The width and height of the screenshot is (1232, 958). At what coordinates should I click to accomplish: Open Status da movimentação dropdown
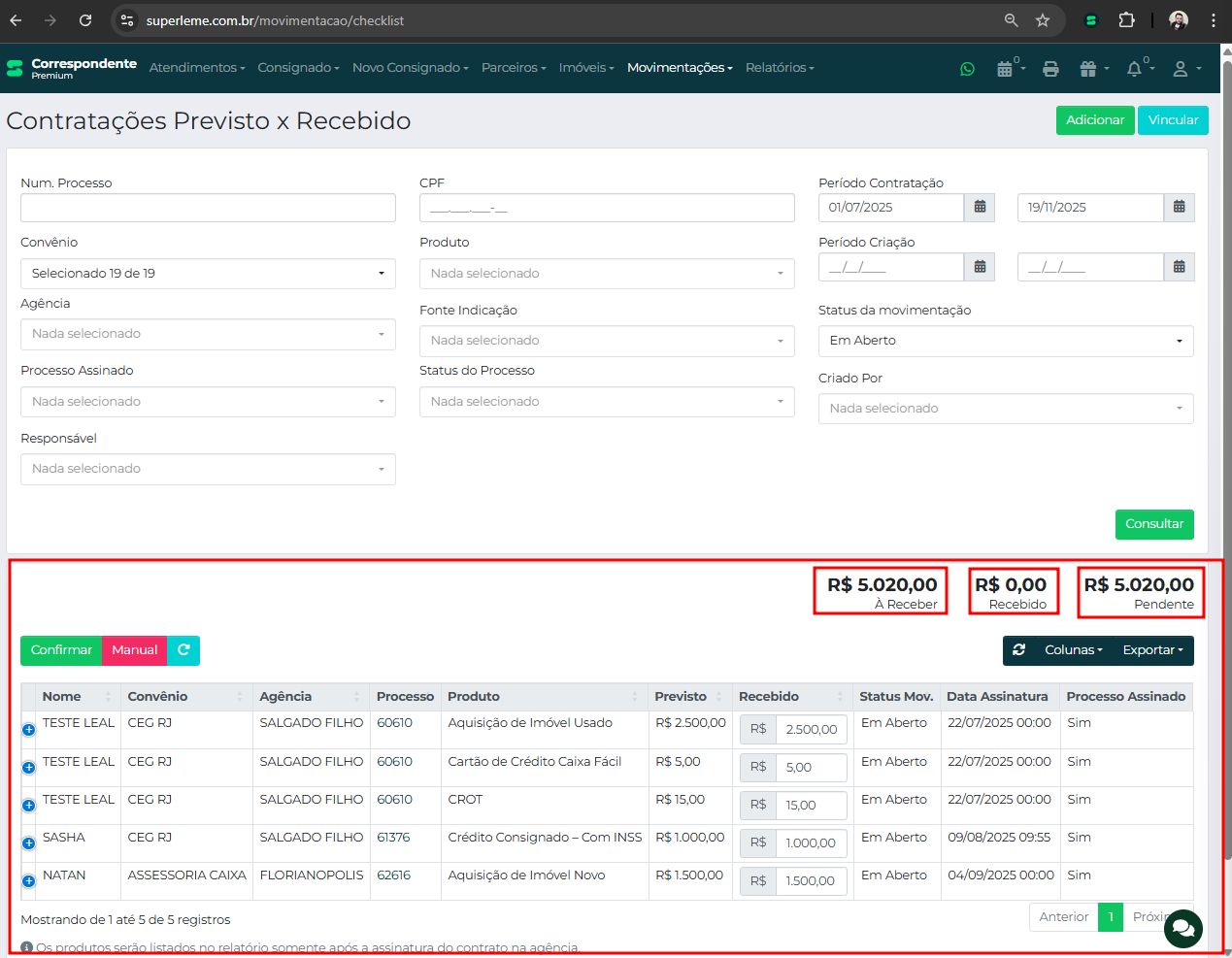(x=1005, y=341)
